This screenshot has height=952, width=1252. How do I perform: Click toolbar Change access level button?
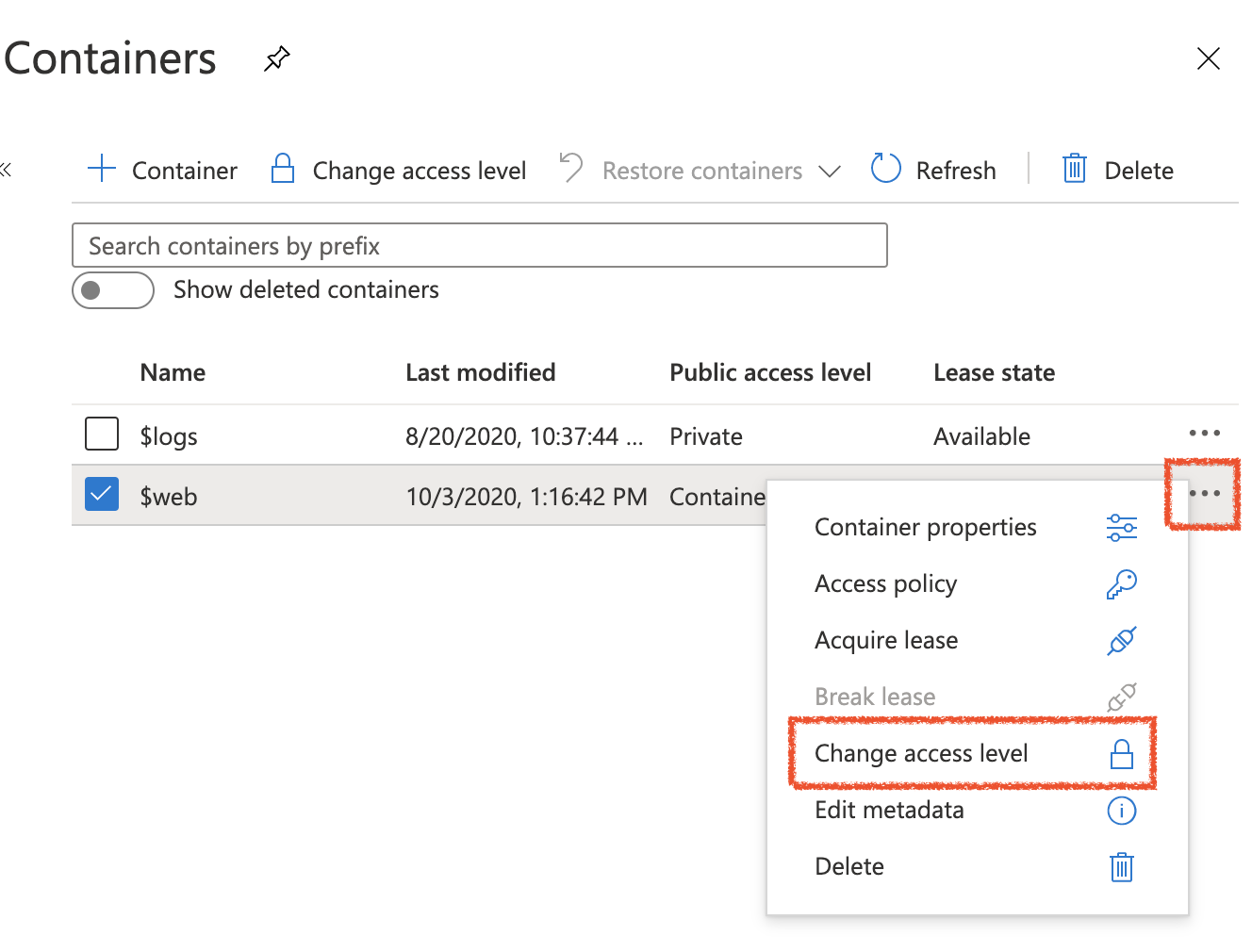pos(398,170)
